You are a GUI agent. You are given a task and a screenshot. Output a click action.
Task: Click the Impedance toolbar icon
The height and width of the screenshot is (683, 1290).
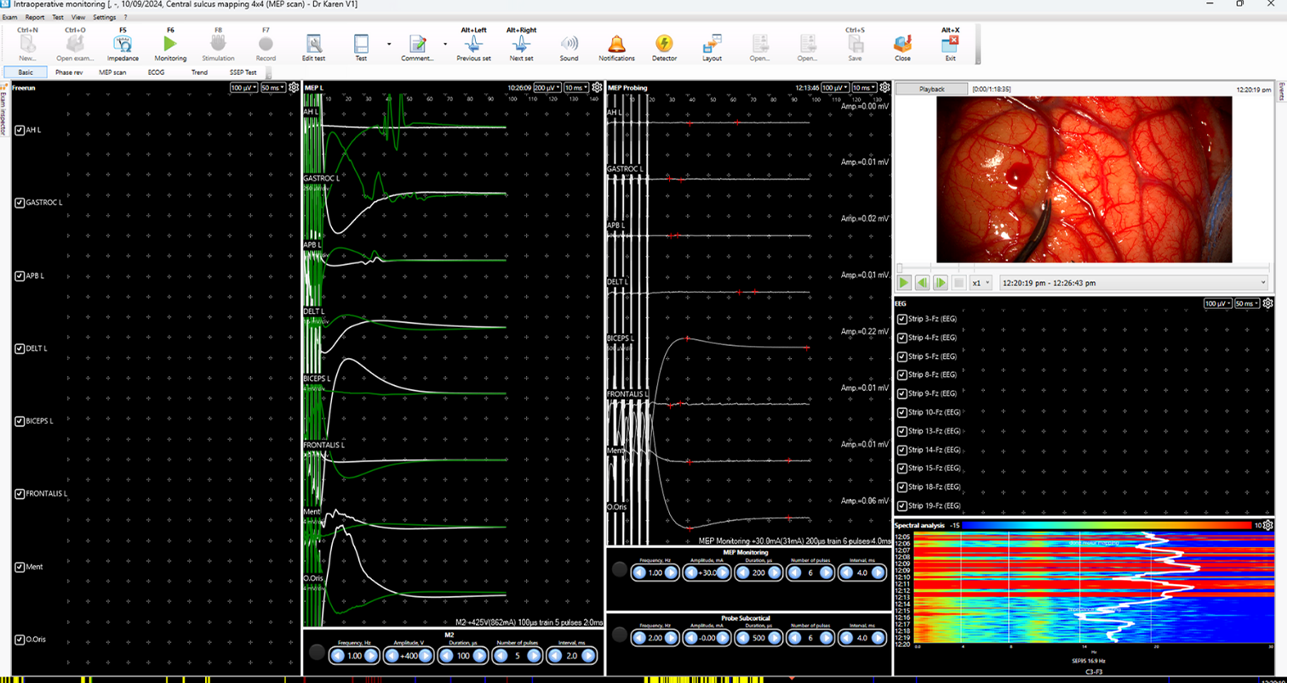123,45
